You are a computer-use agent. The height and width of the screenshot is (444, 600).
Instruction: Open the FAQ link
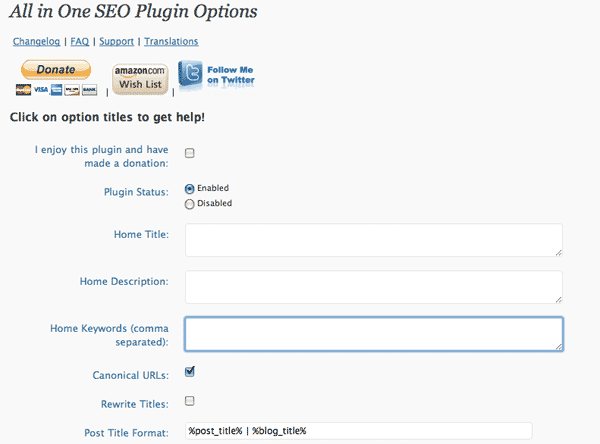point(80,42)
